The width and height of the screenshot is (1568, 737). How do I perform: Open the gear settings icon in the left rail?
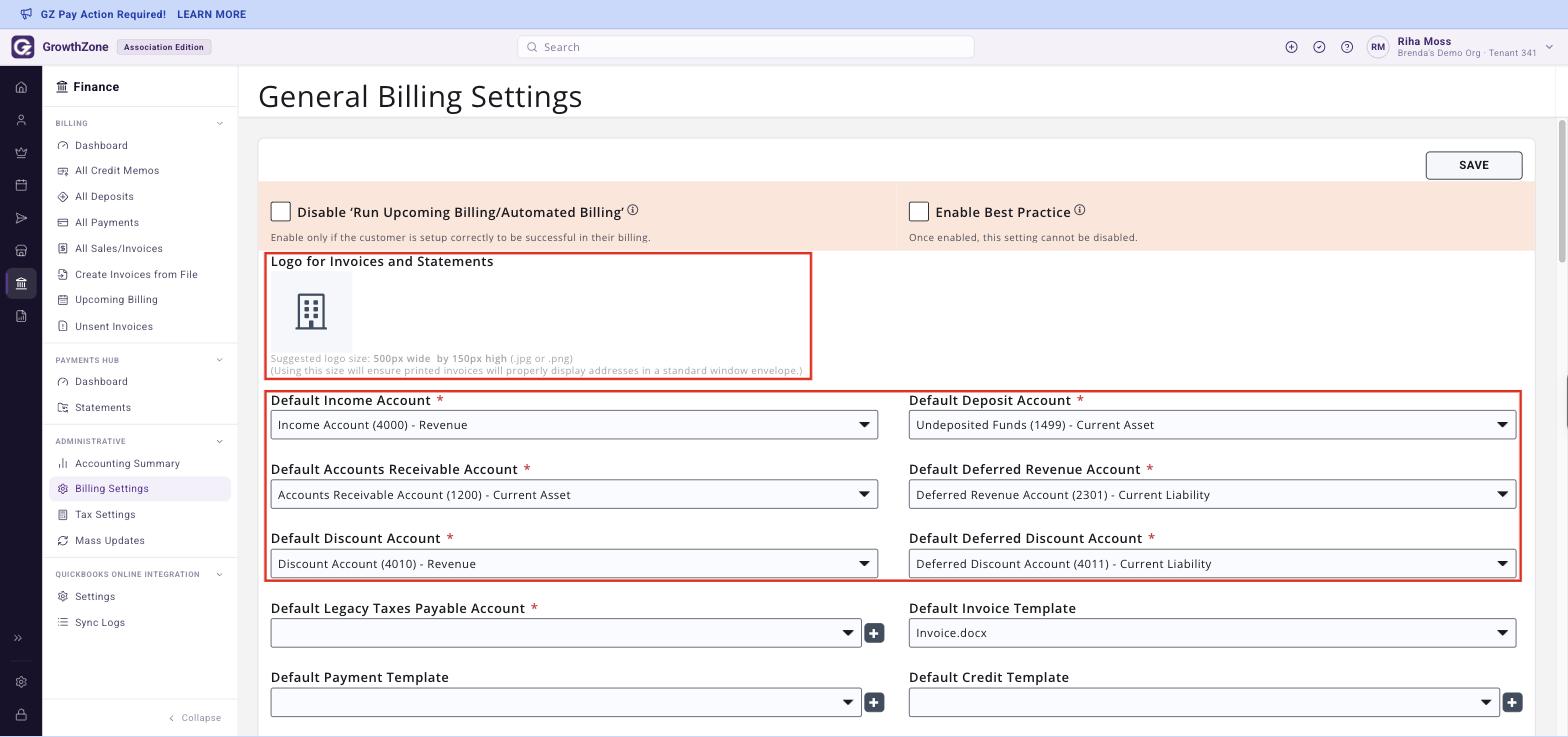click(x=21, y=682)
